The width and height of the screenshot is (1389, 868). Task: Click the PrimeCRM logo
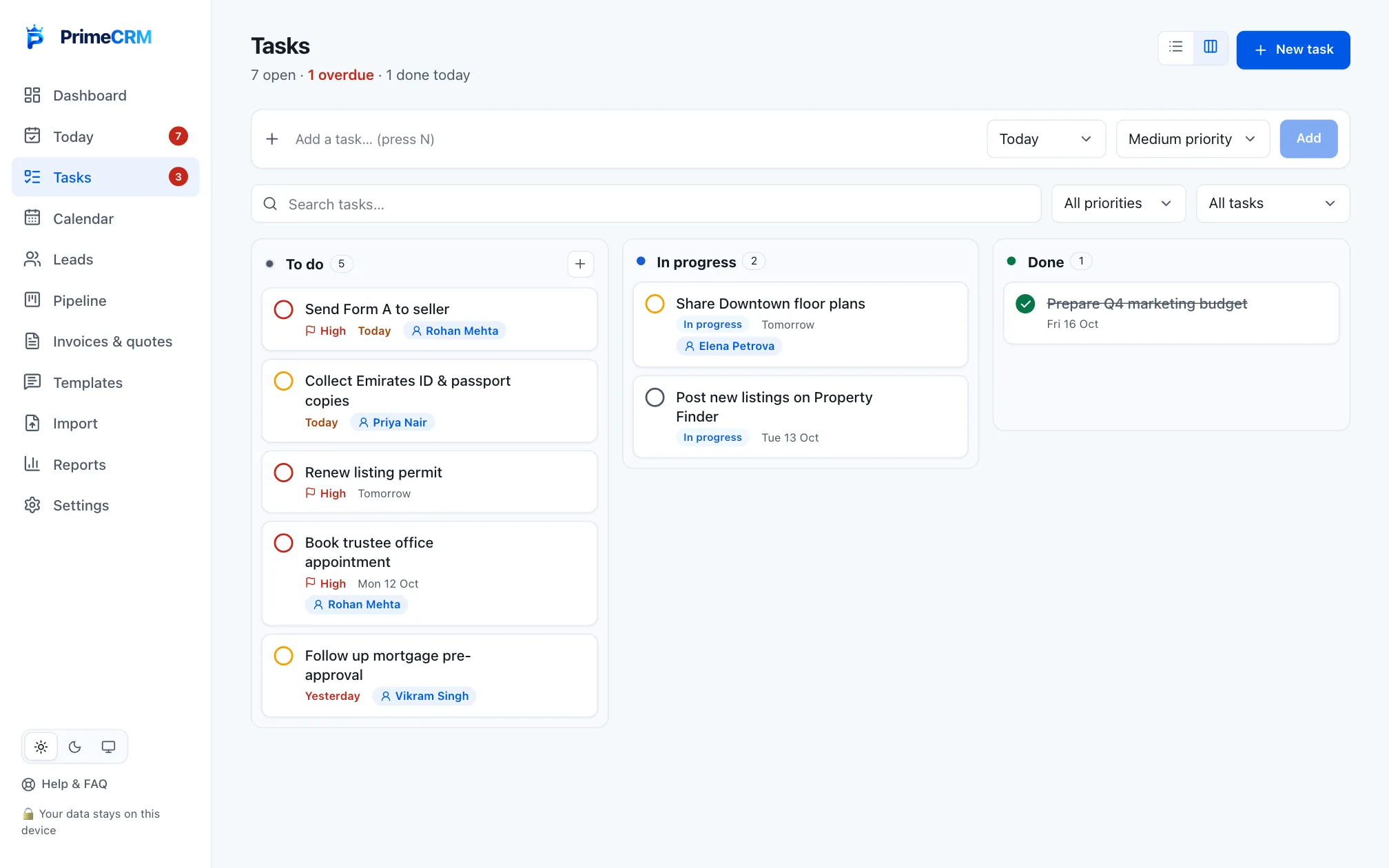pyautogui.click(x=88, y=37)
